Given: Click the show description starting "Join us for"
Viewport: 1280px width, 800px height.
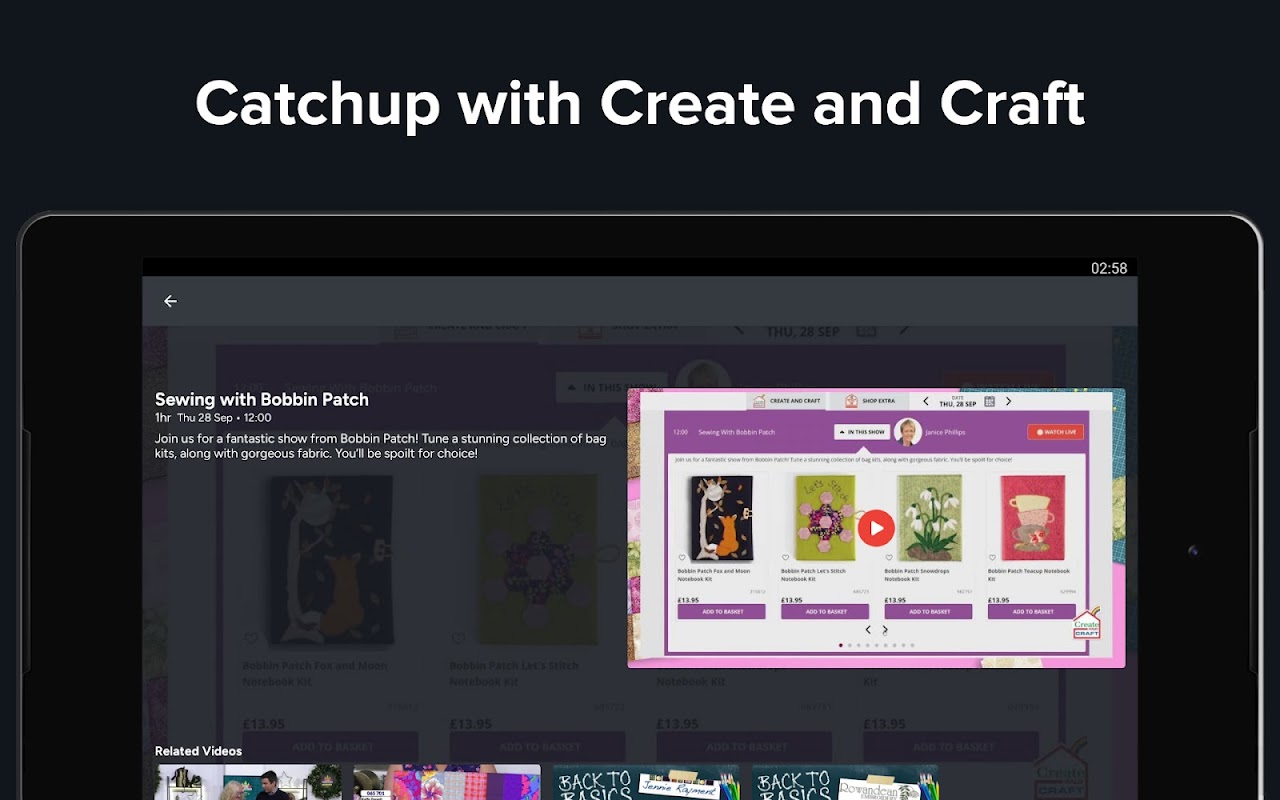Looking at the screenshot, I should [380, 446].
